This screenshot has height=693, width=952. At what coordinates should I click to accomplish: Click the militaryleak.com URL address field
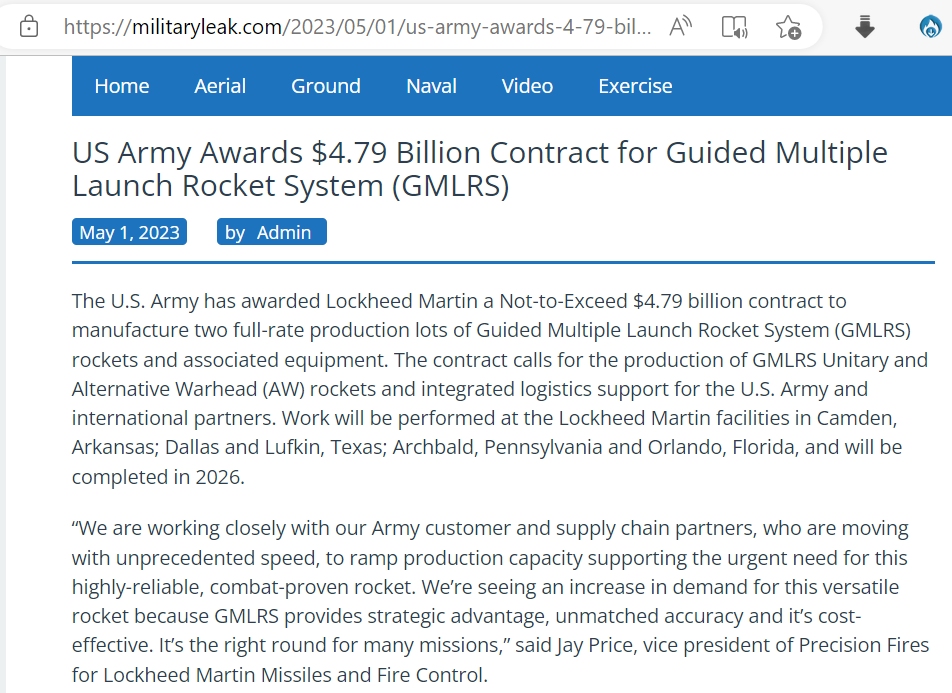pos(357,27)
